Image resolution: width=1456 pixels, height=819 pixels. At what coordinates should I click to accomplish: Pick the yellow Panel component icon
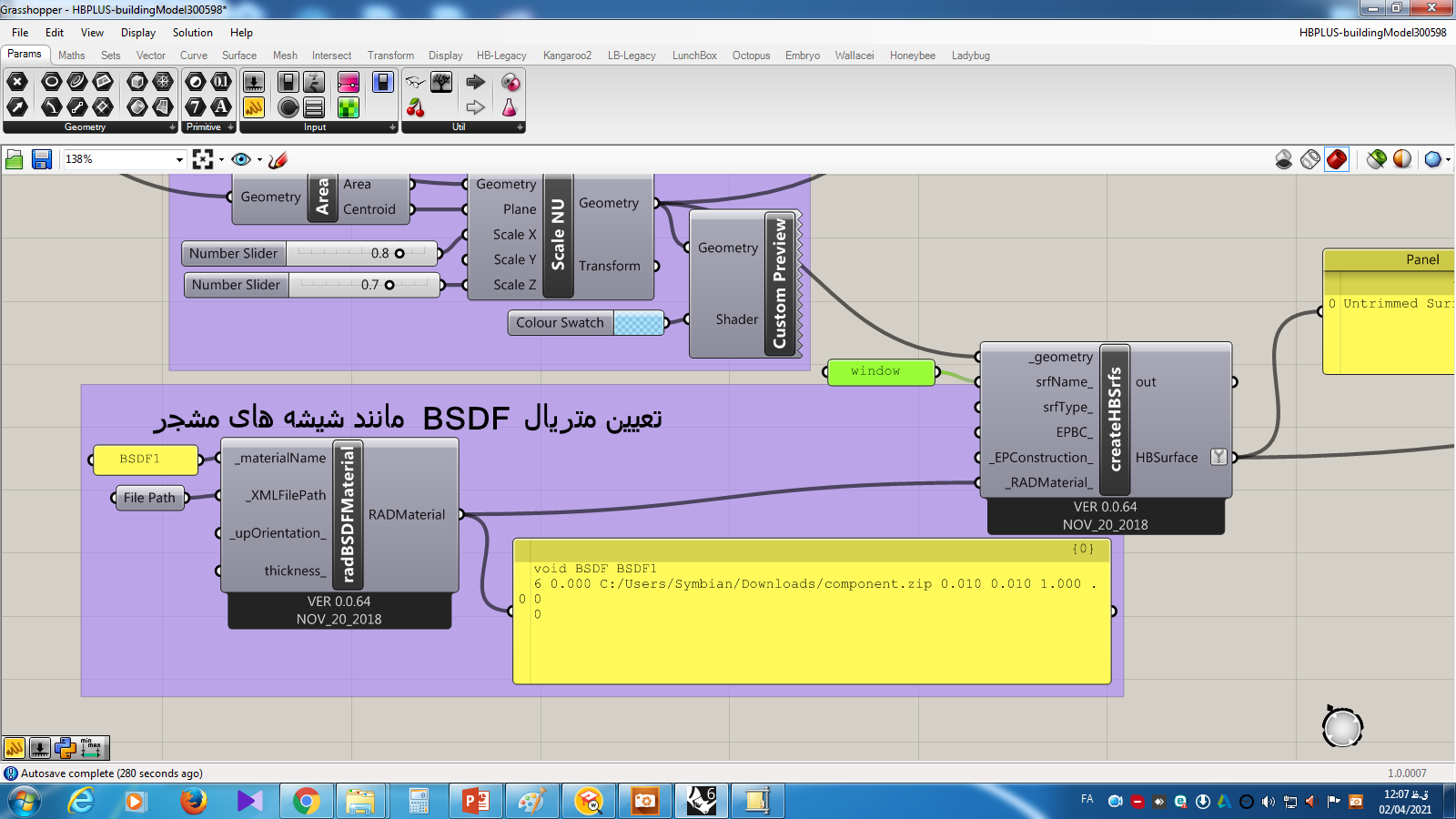254,107
